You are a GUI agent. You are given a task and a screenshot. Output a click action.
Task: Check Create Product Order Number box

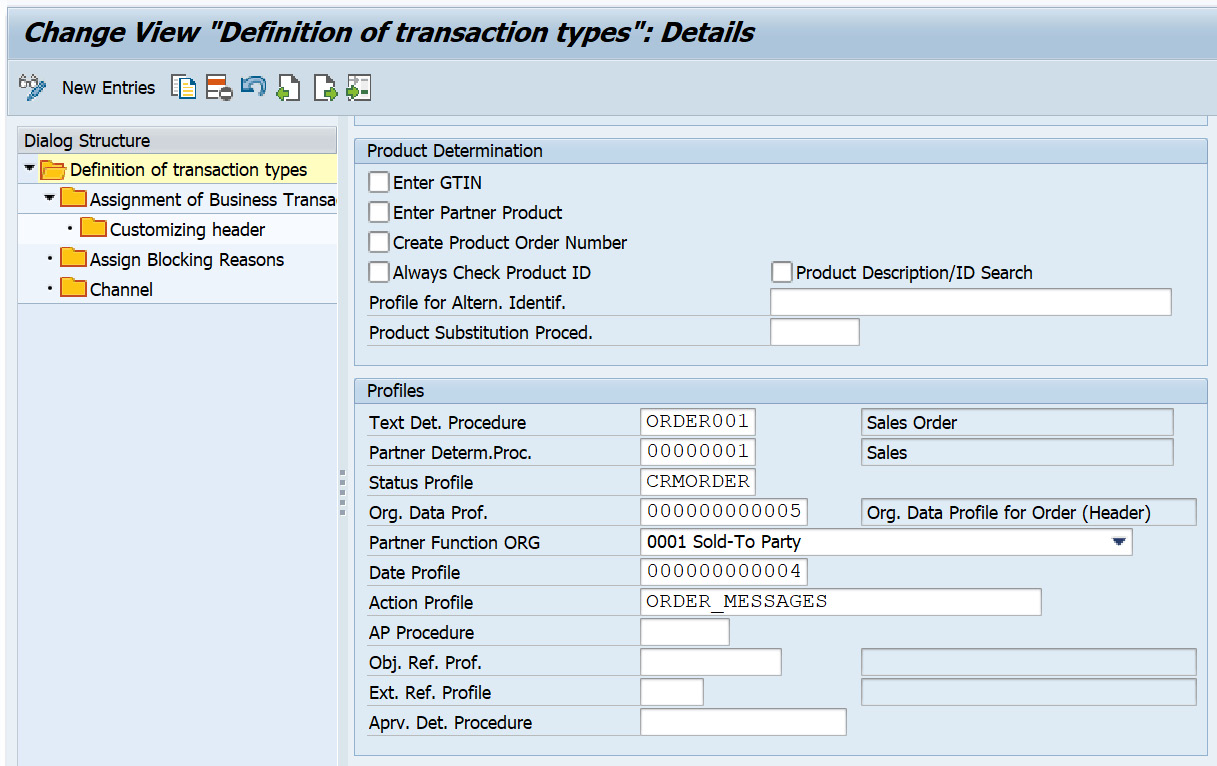tap(379, 242)
